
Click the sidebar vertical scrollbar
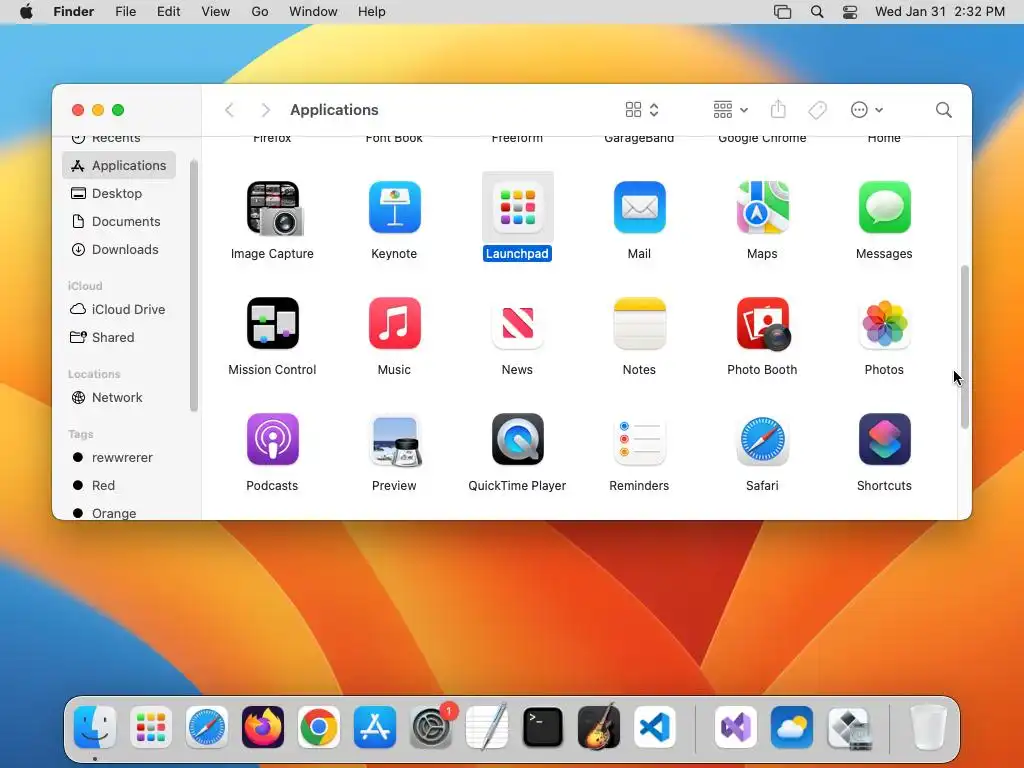coord(193,285)
